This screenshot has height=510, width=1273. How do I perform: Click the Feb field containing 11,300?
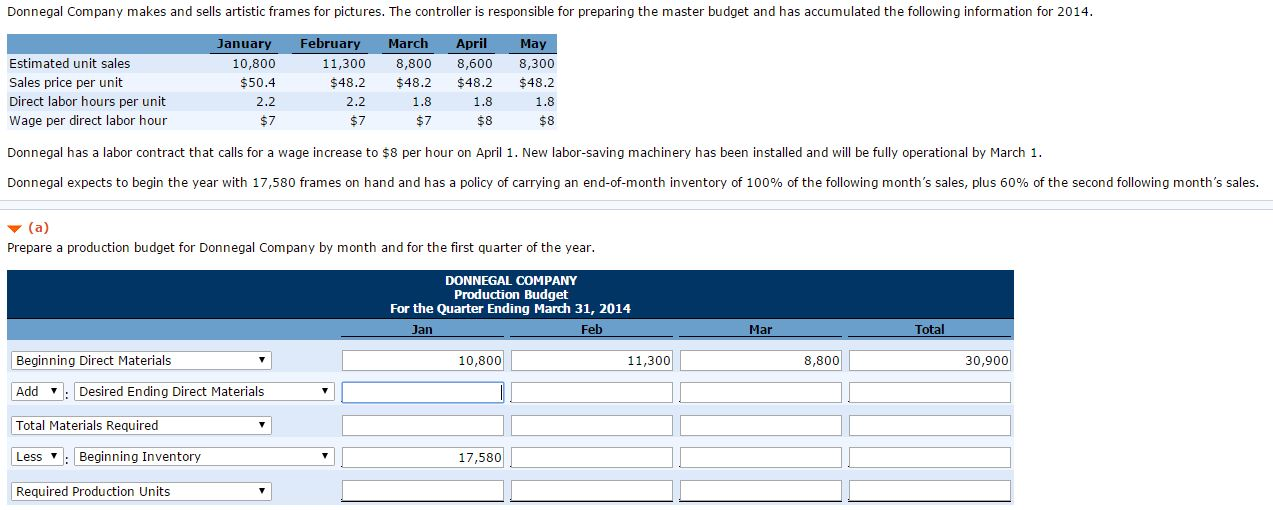tap(592, 361)
